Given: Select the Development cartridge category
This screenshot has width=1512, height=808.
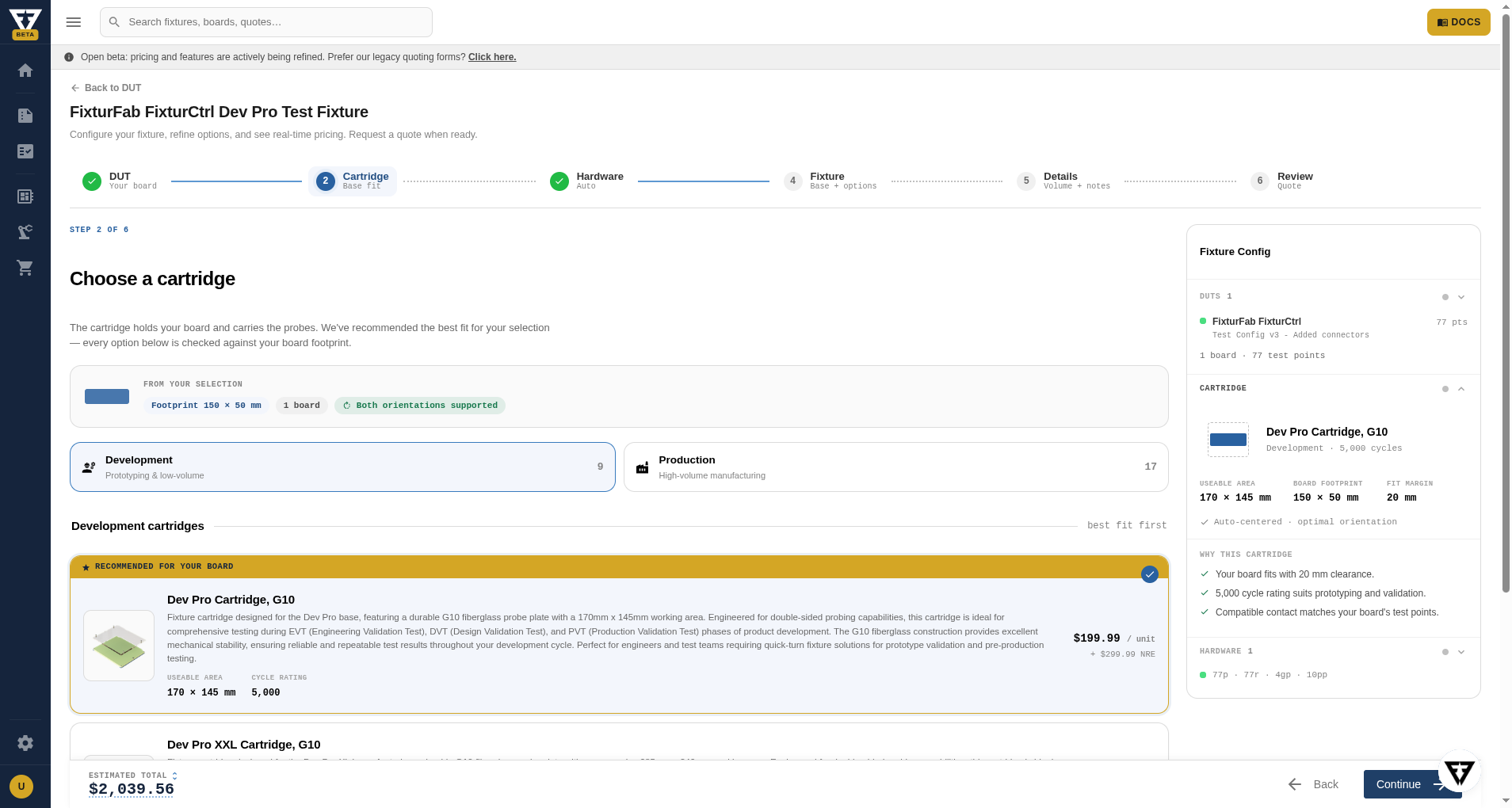Looking at the screenshot, I should click(x=342, y=467).
